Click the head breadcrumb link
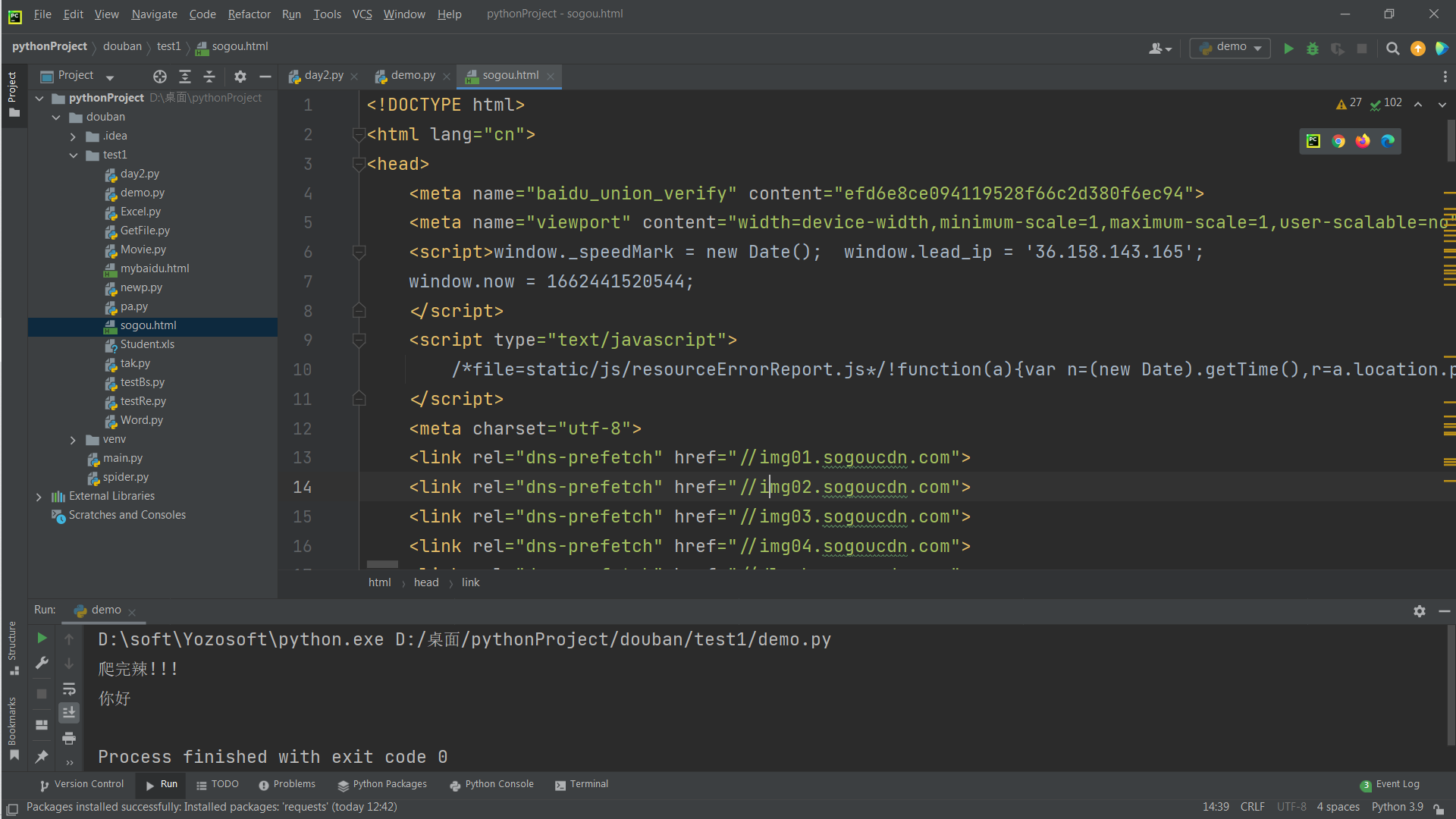Image resolution: width=1456 pixels, height=819 pixels. click(x=425, y=582)
